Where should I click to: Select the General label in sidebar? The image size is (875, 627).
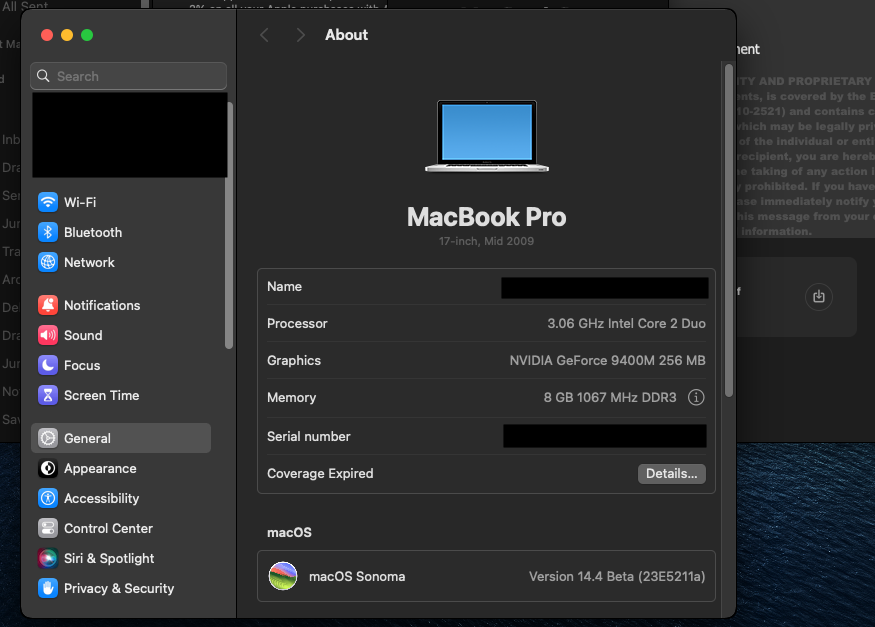[x=87, y=438]
